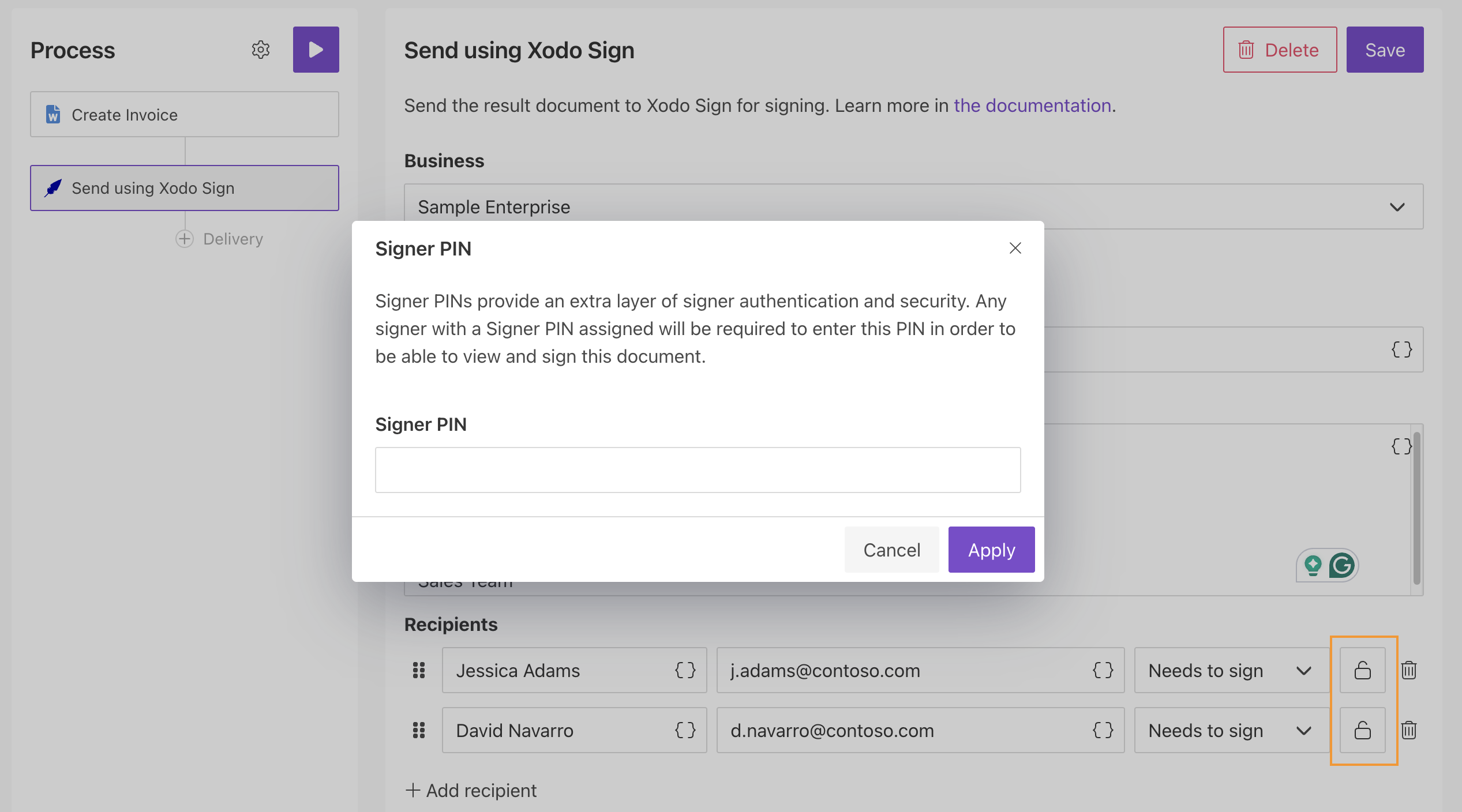
Task: Click the message box vertical scrollbar
Action: click(x=1416, y=509)
